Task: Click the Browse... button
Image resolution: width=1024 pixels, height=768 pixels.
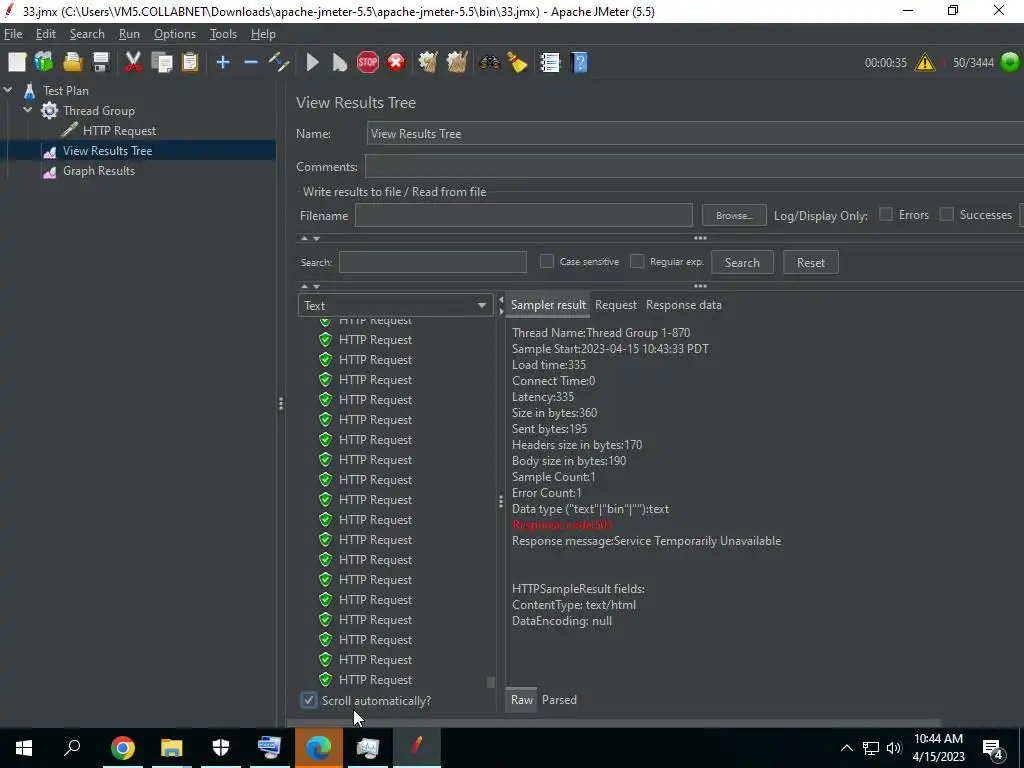Action: pyautogui.click(x=734, y=215)
